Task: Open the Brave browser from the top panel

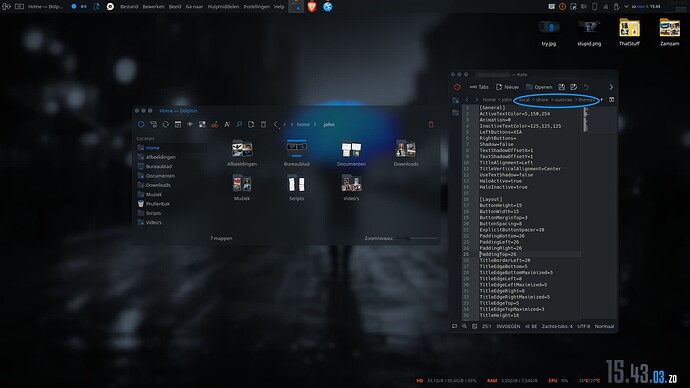Action: pyautogui.click(x=312, y=6)
